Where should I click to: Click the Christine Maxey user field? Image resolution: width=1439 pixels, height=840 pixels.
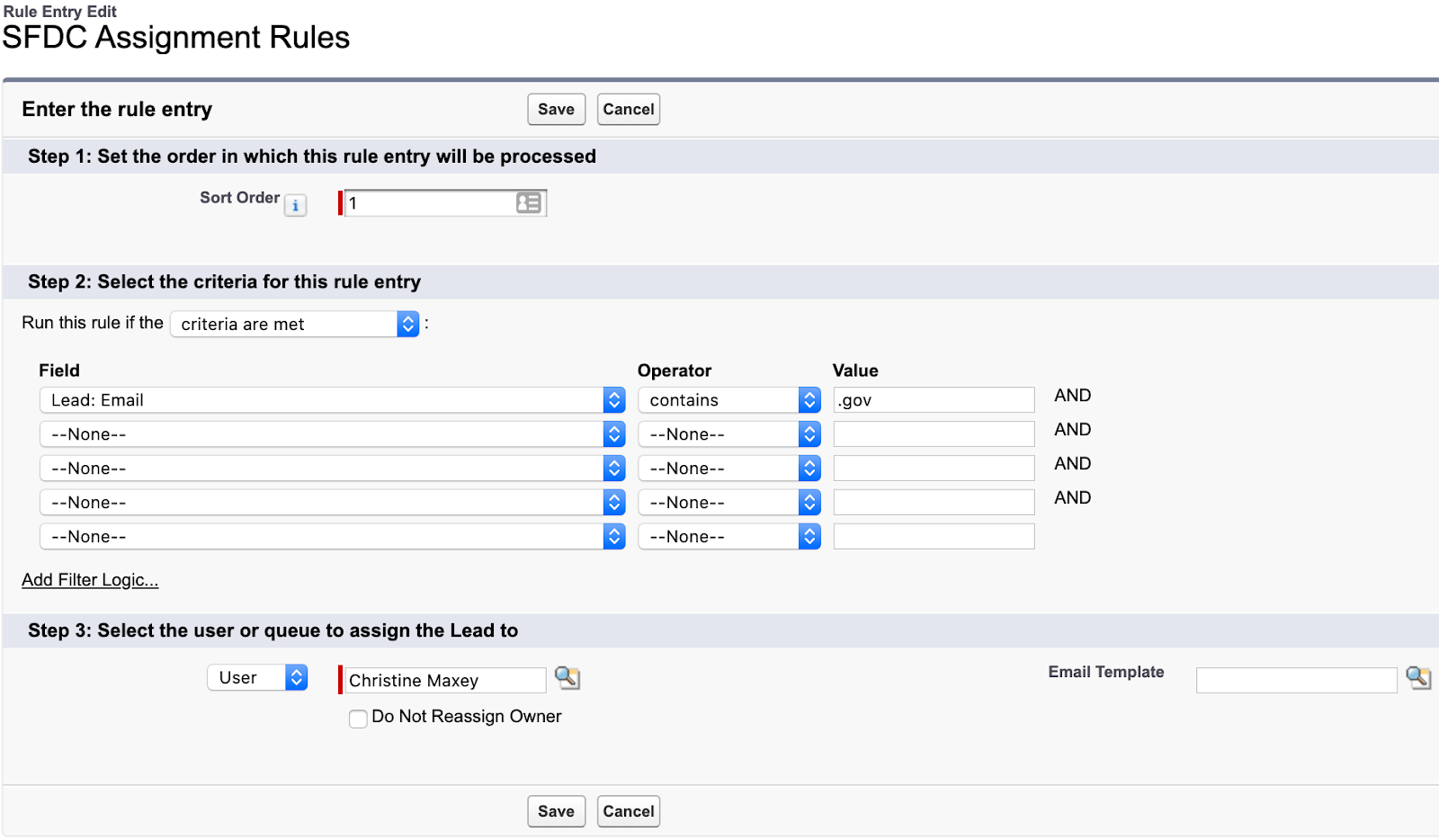pos(445,681)
